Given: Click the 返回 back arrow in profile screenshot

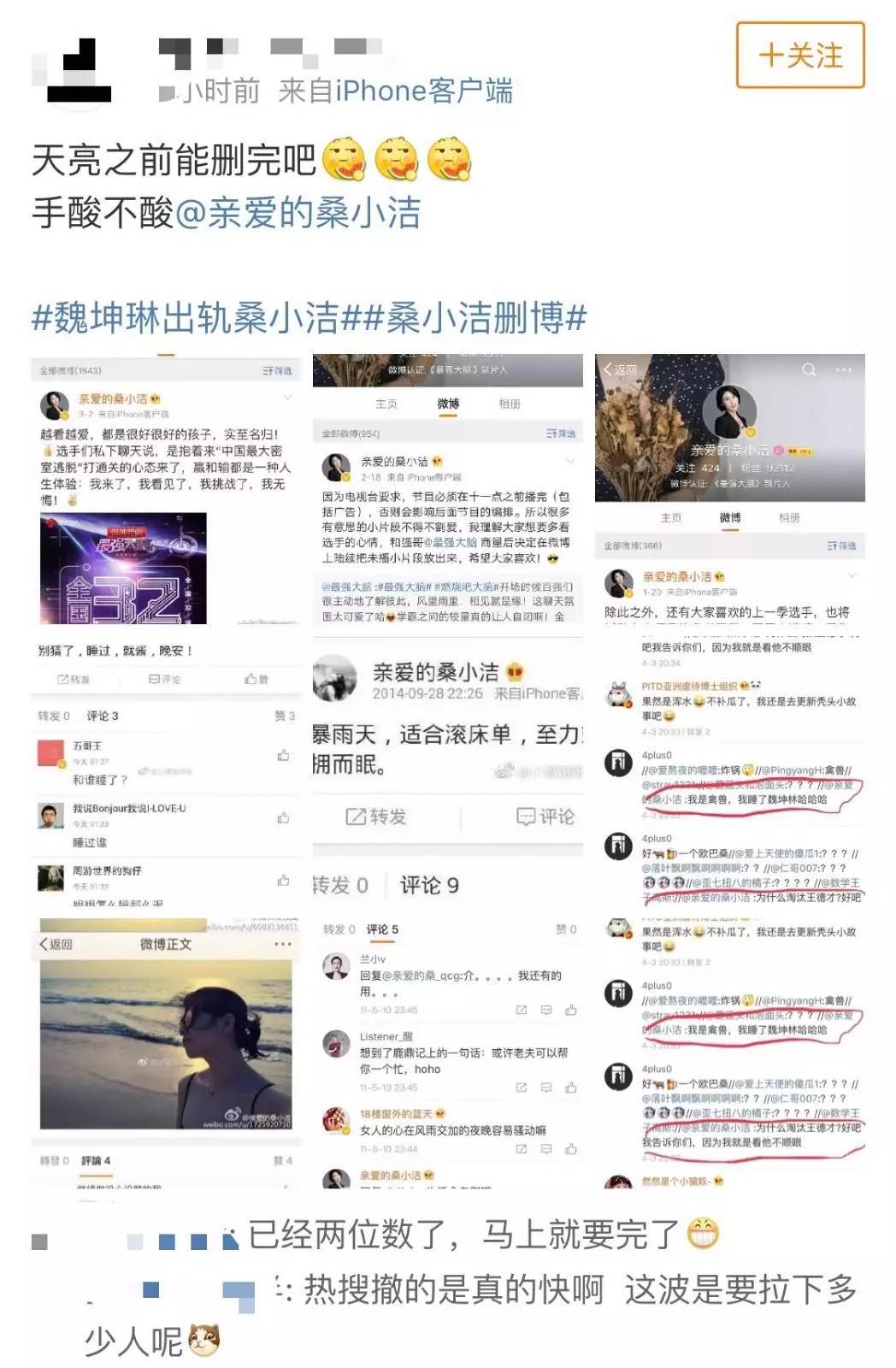Looking at the screenshot, I should [x=620, y=369].
